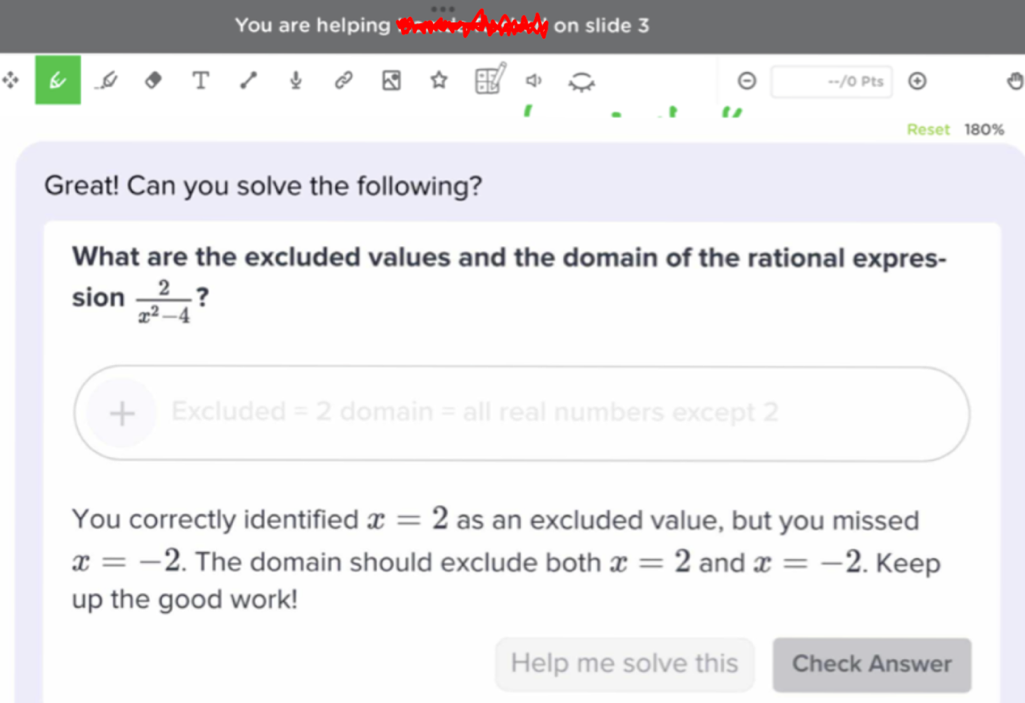Select the eraser tool

tap(153, 80)
